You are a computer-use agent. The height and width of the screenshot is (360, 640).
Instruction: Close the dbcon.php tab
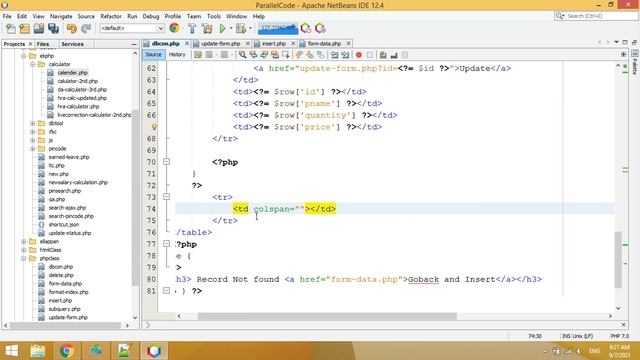[x=187, y=44]
